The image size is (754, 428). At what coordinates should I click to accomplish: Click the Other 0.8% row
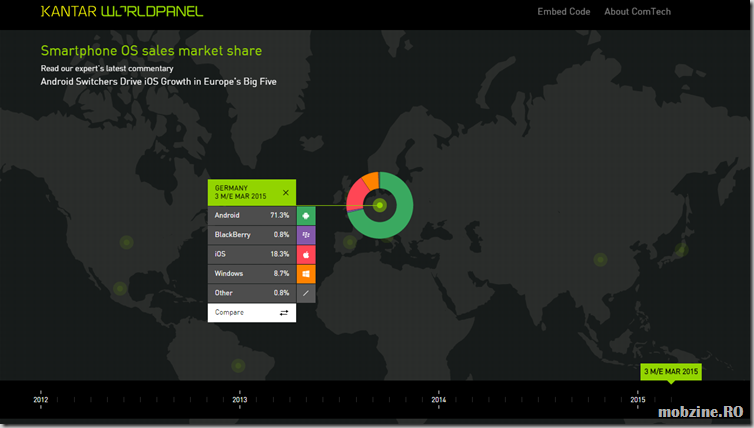click(x=251, y=293)
